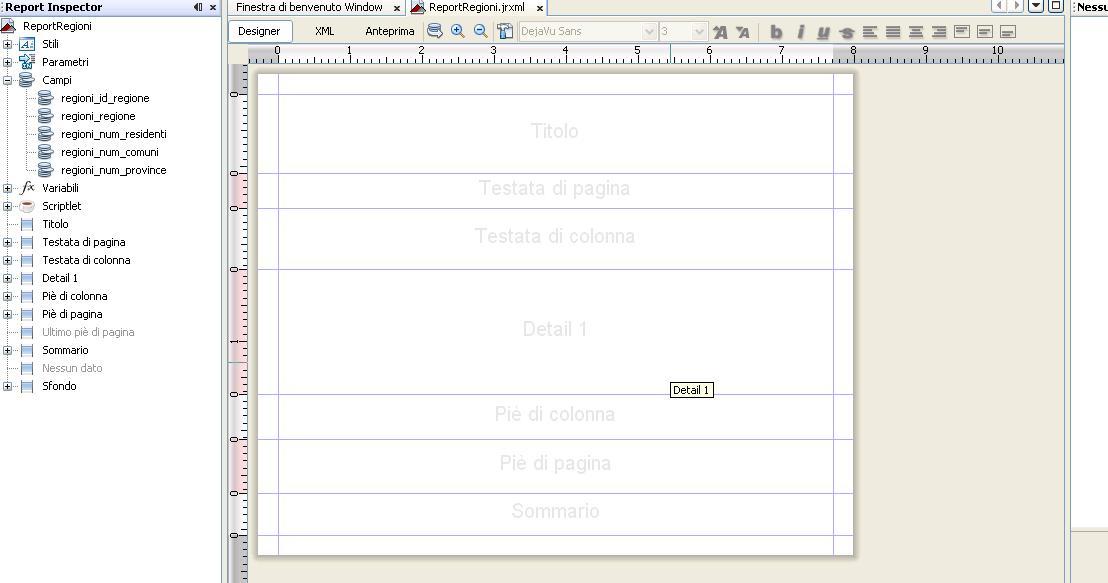Justify text alignment
1108x583 pixels.
tap(893, 32)
